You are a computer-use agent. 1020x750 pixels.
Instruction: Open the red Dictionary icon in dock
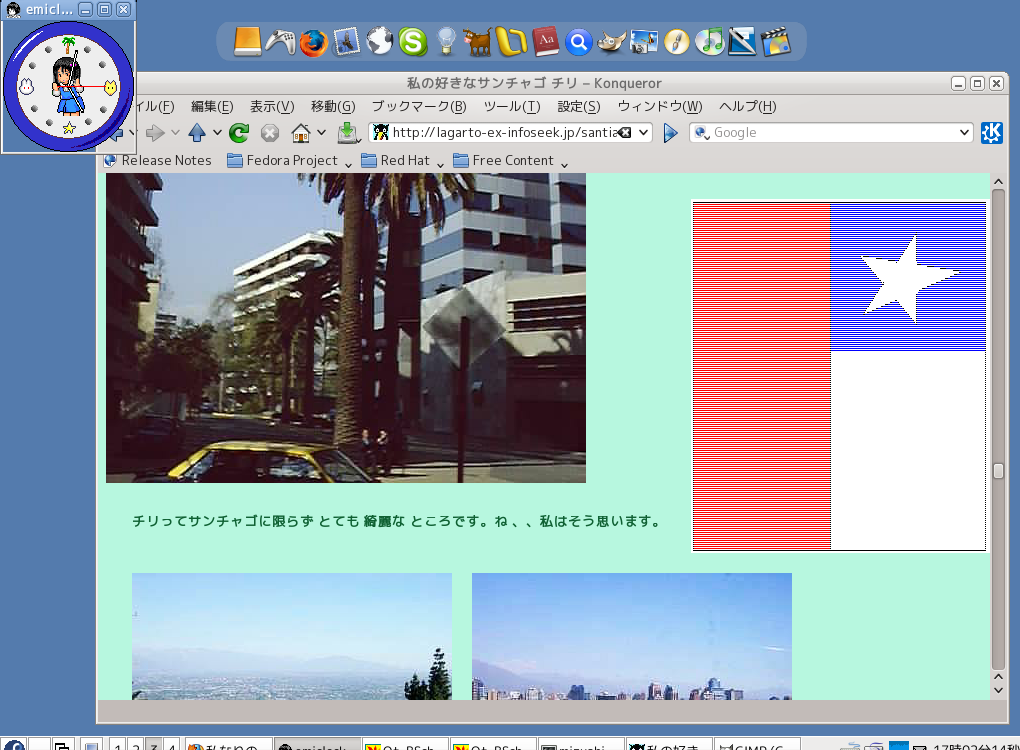[545, 41]
